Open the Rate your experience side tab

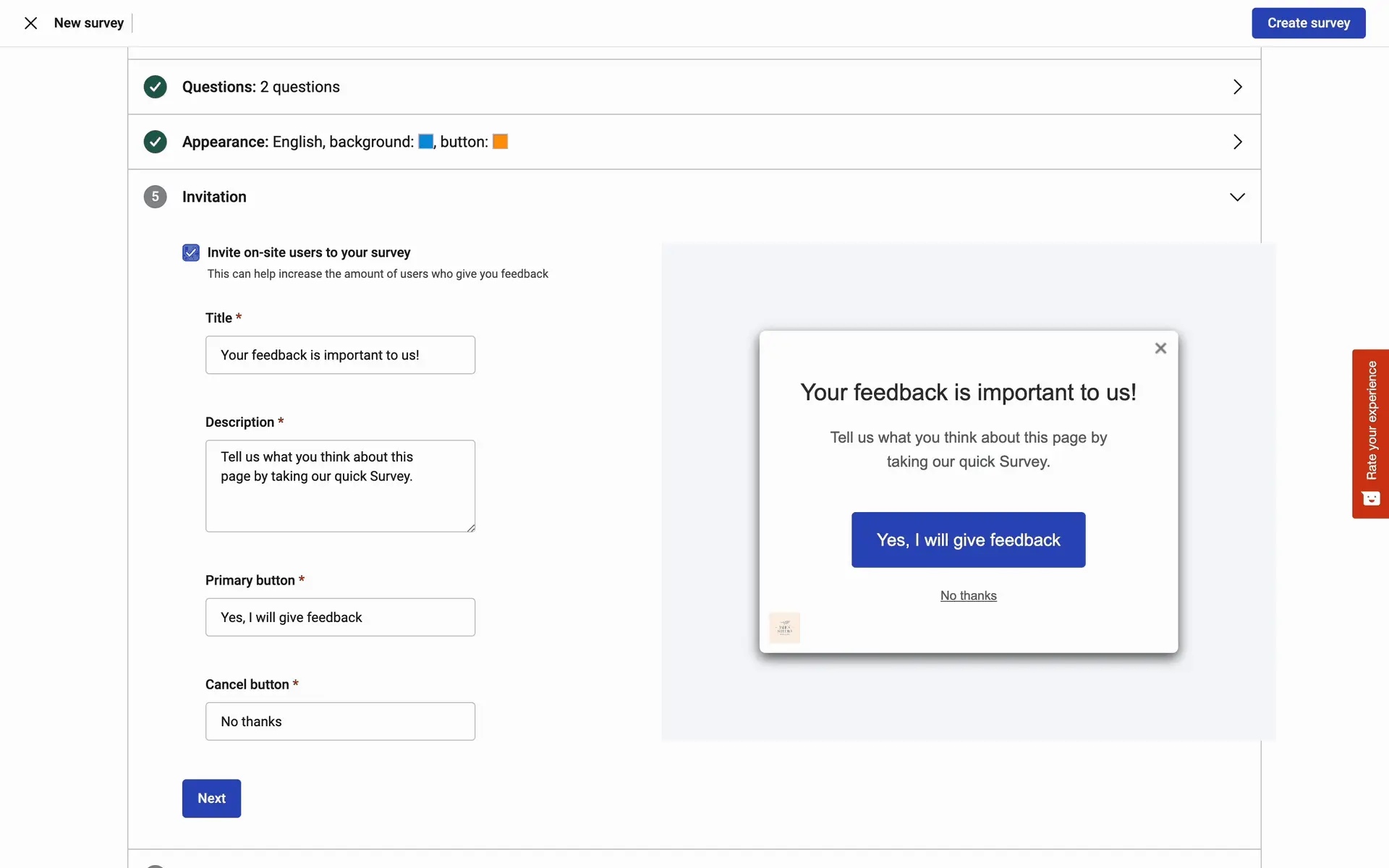pos(1370,421)
